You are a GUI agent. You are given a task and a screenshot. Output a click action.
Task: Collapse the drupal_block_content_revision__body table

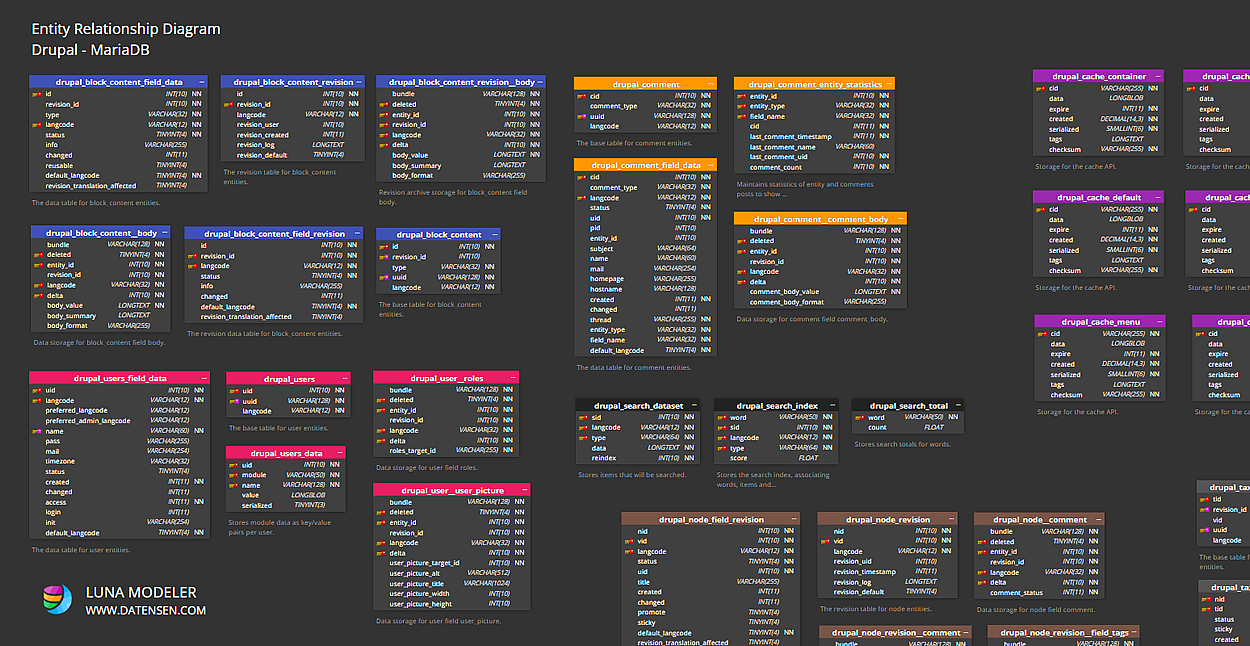click(540, 82)
